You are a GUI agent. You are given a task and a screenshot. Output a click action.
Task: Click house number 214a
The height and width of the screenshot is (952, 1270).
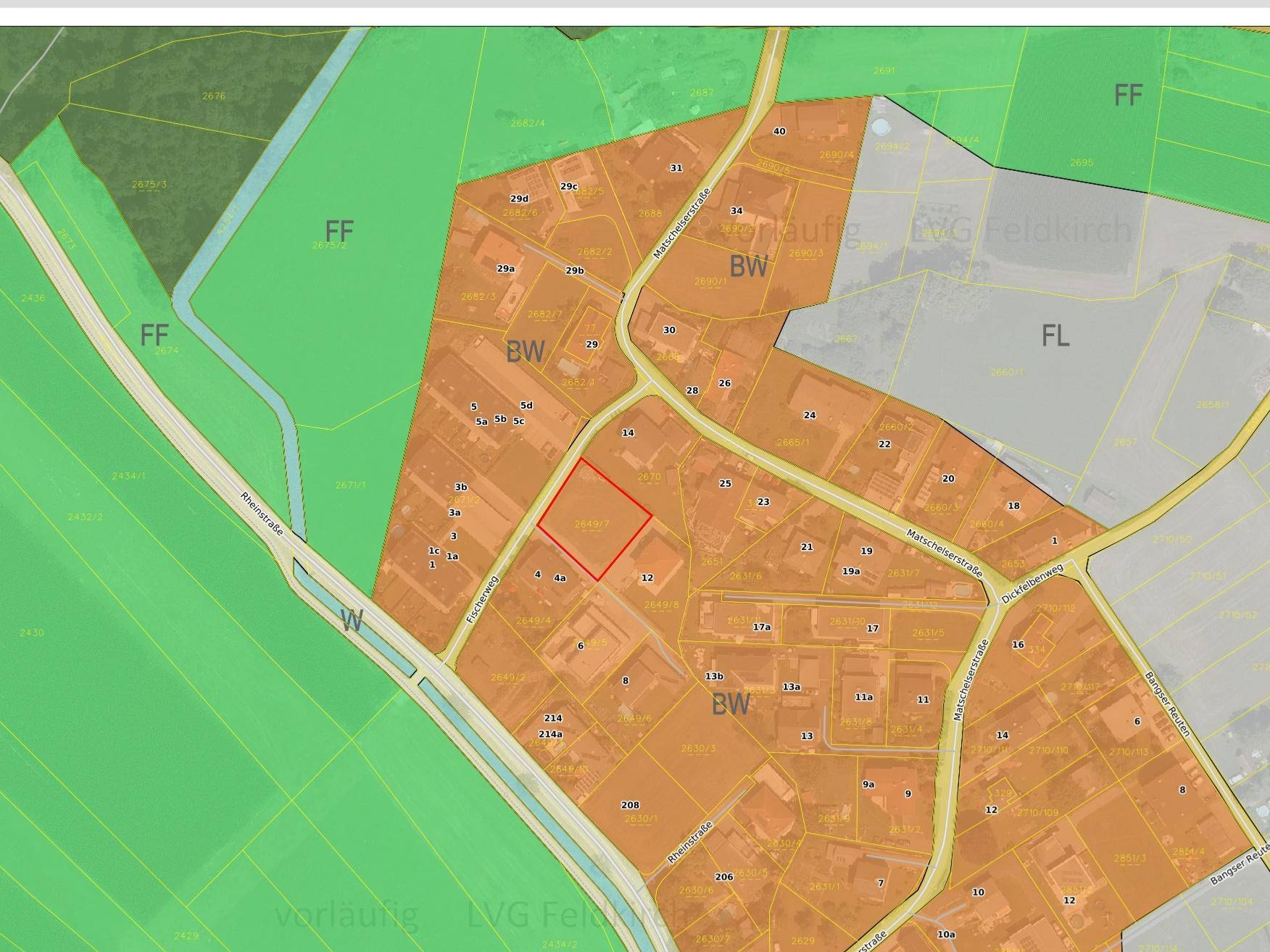[x=550, y=735]
